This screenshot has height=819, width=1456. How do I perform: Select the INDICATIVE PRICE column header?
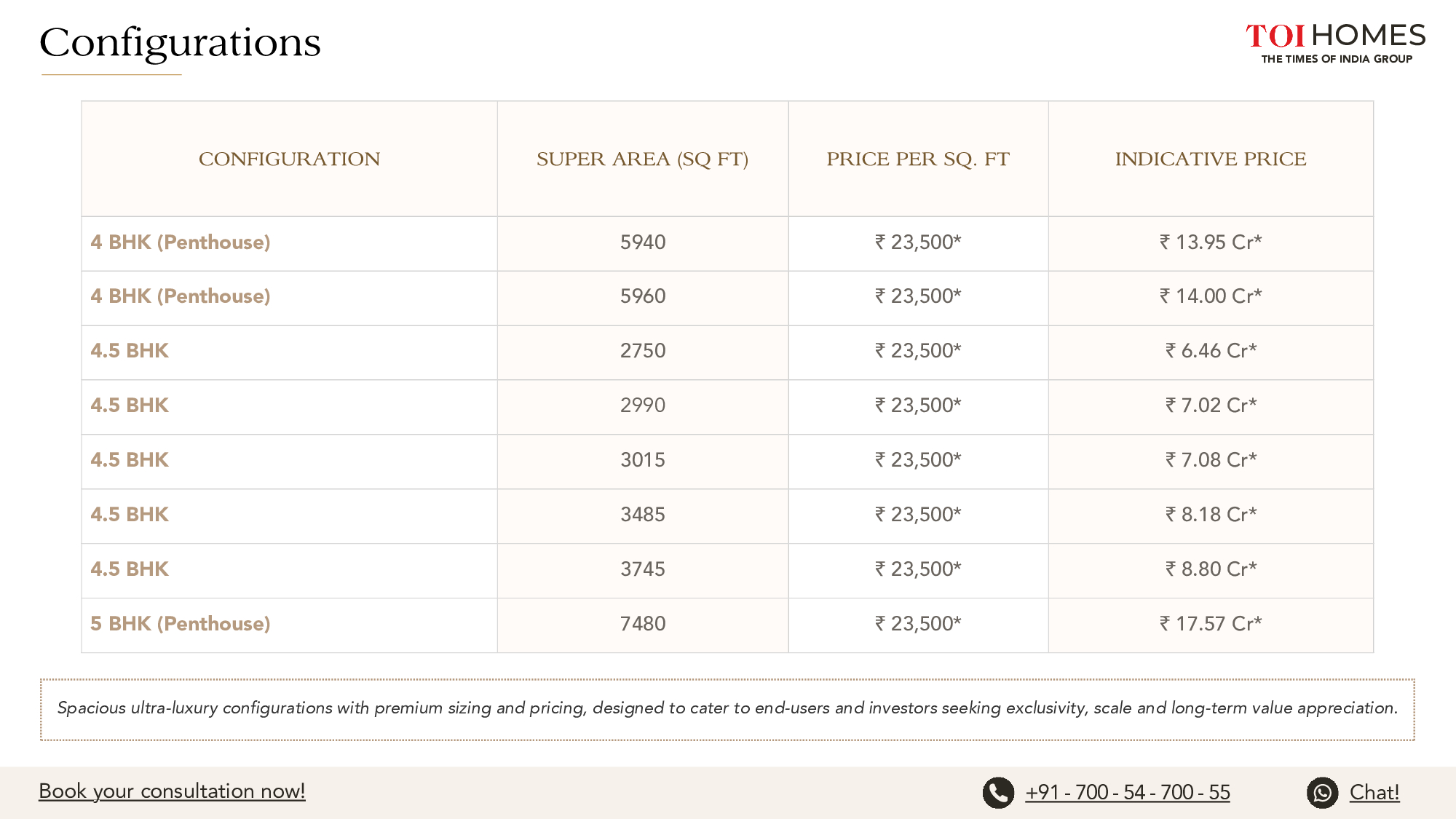click(x=1210, y=159)
